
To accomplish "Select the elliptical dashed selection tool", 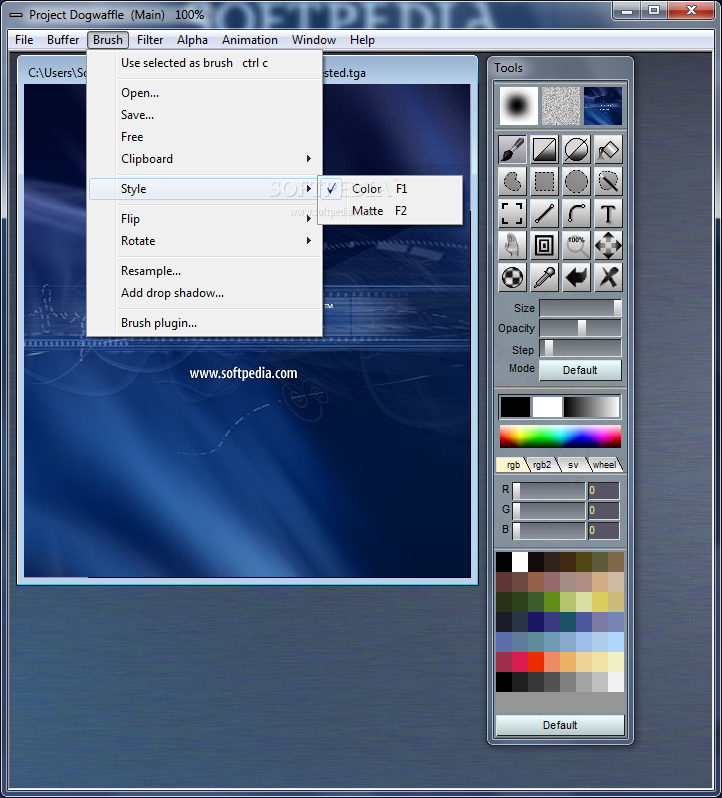I will (x=576, y=181).
